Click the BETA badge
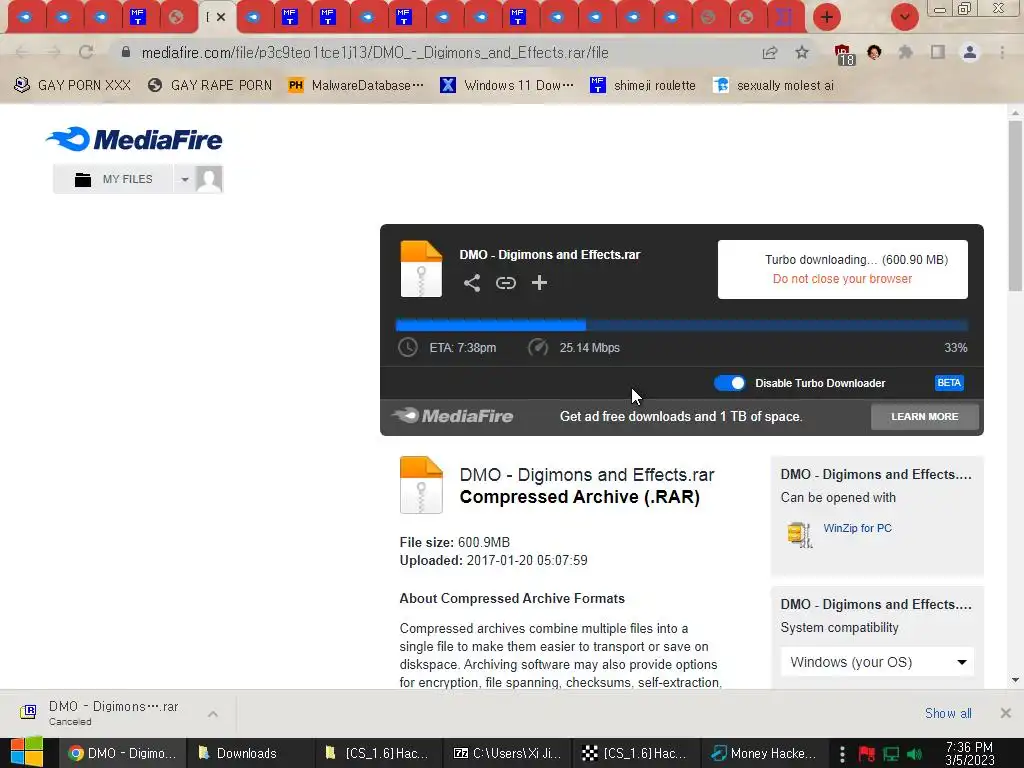 point(949,383)
